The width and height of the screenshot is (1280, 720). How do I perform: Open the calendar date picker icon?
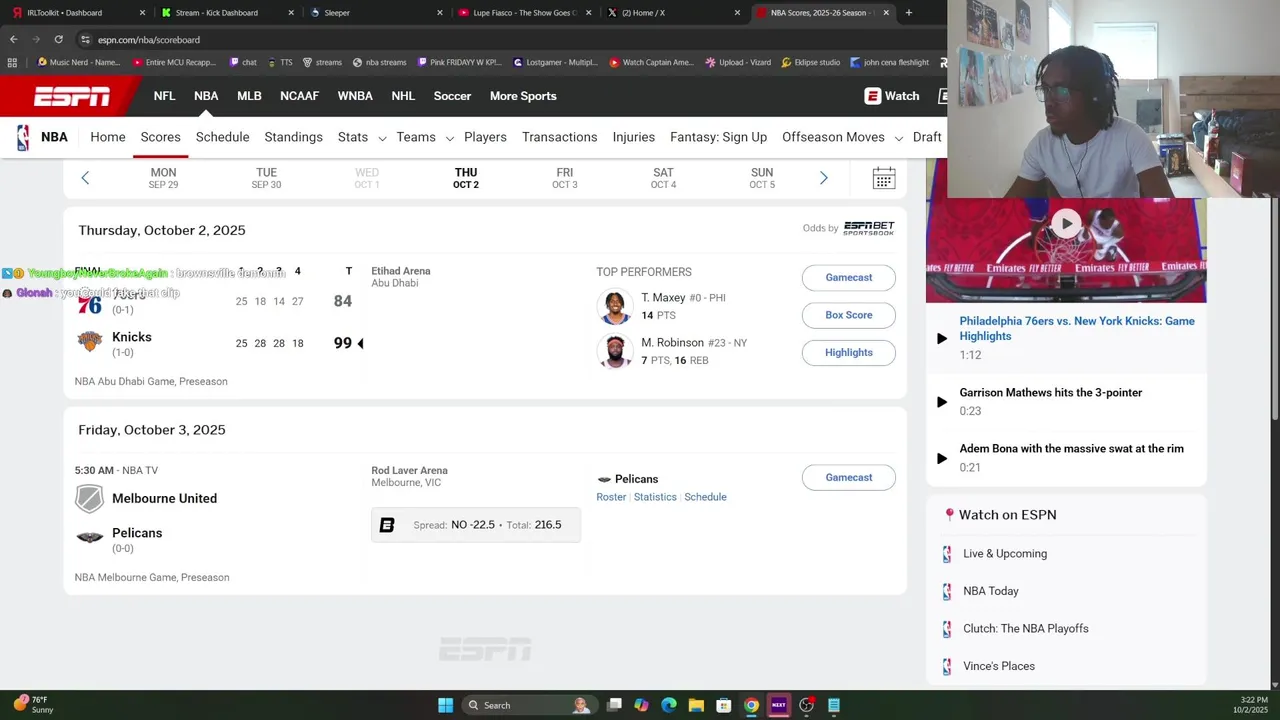[884, 178]
